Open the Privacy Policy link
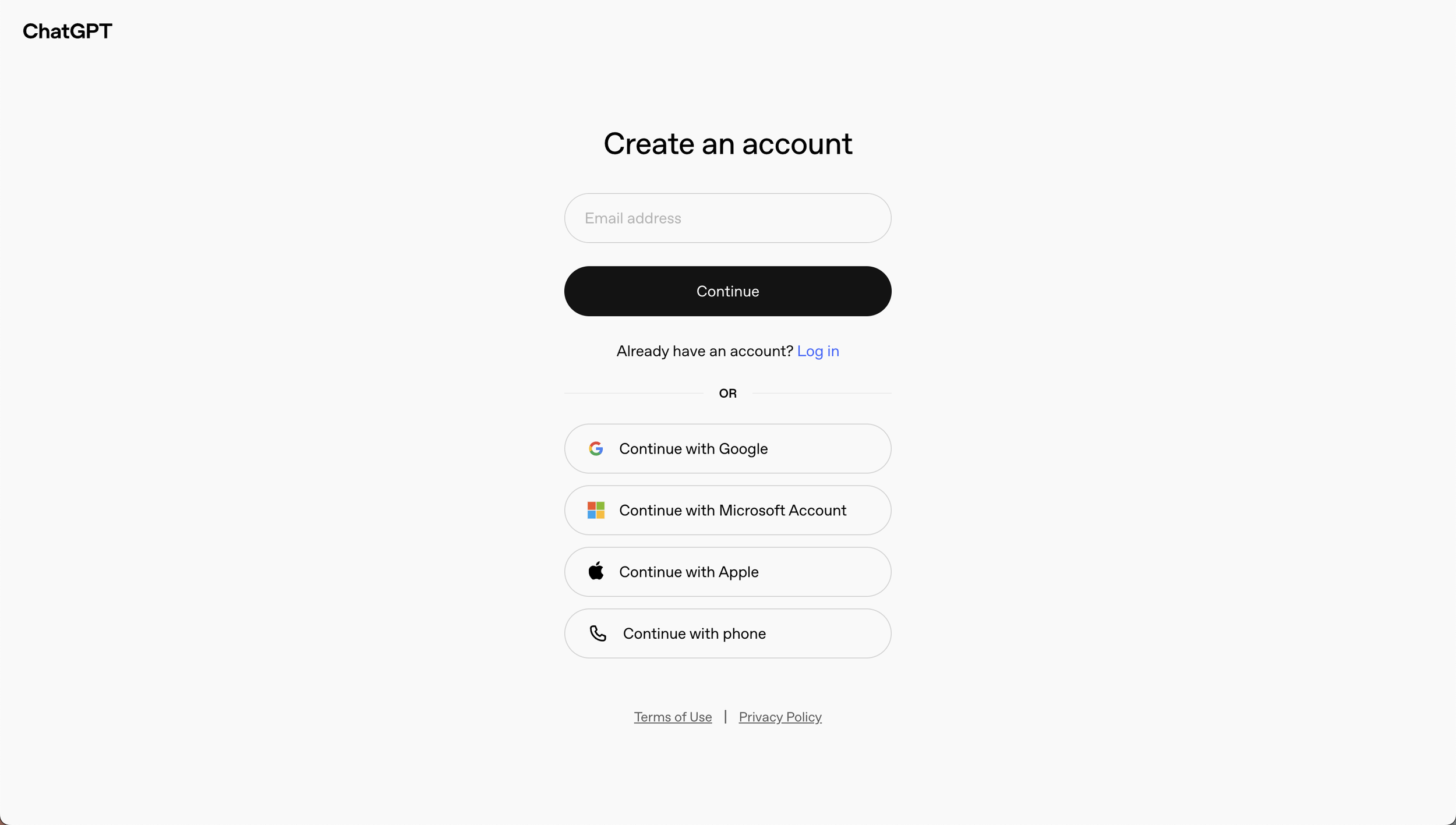This screenshot has width=1456, height=825. coord(780,717)
